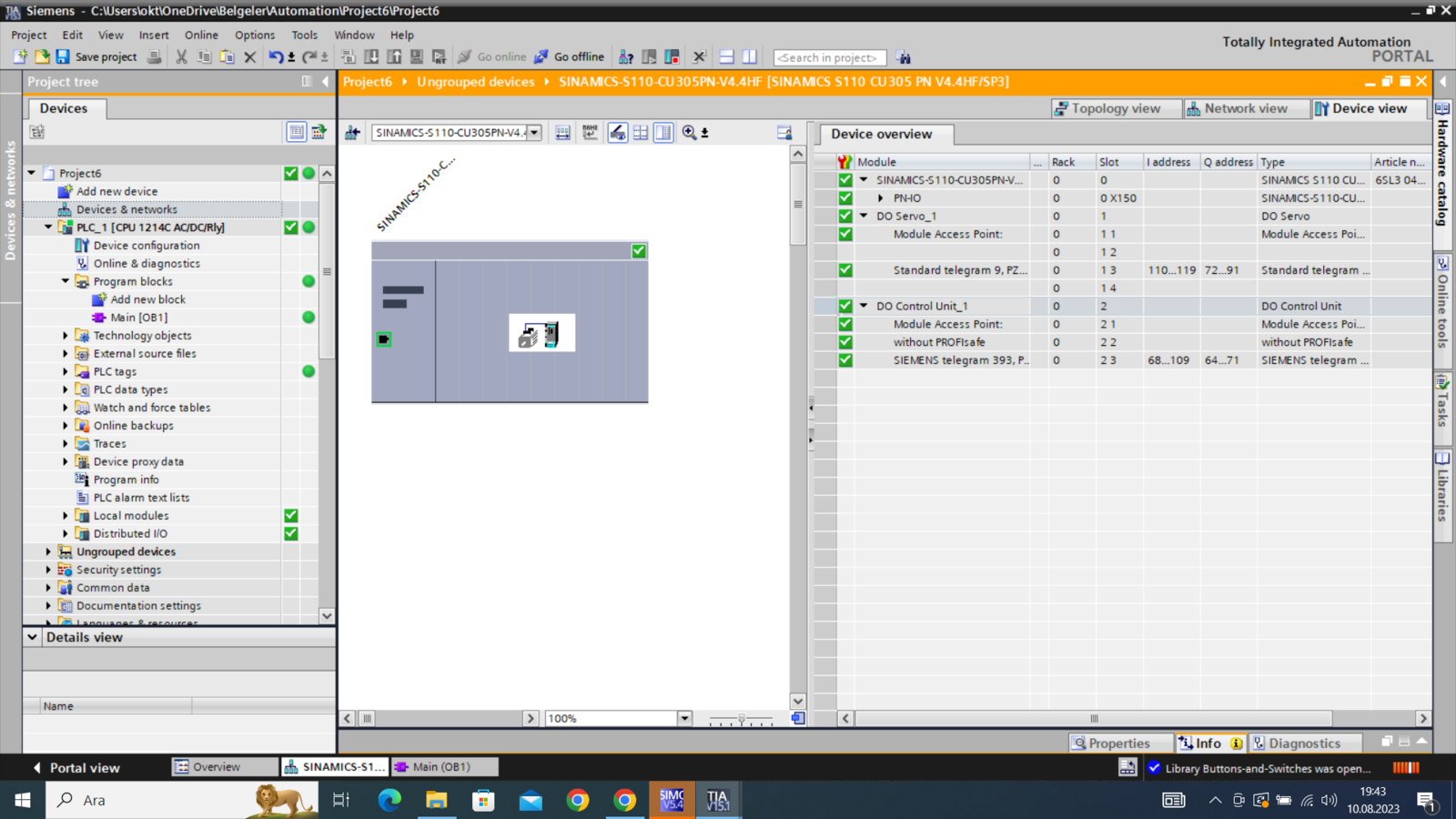Open the 100% zoom level dropdown

click(684, 719)
